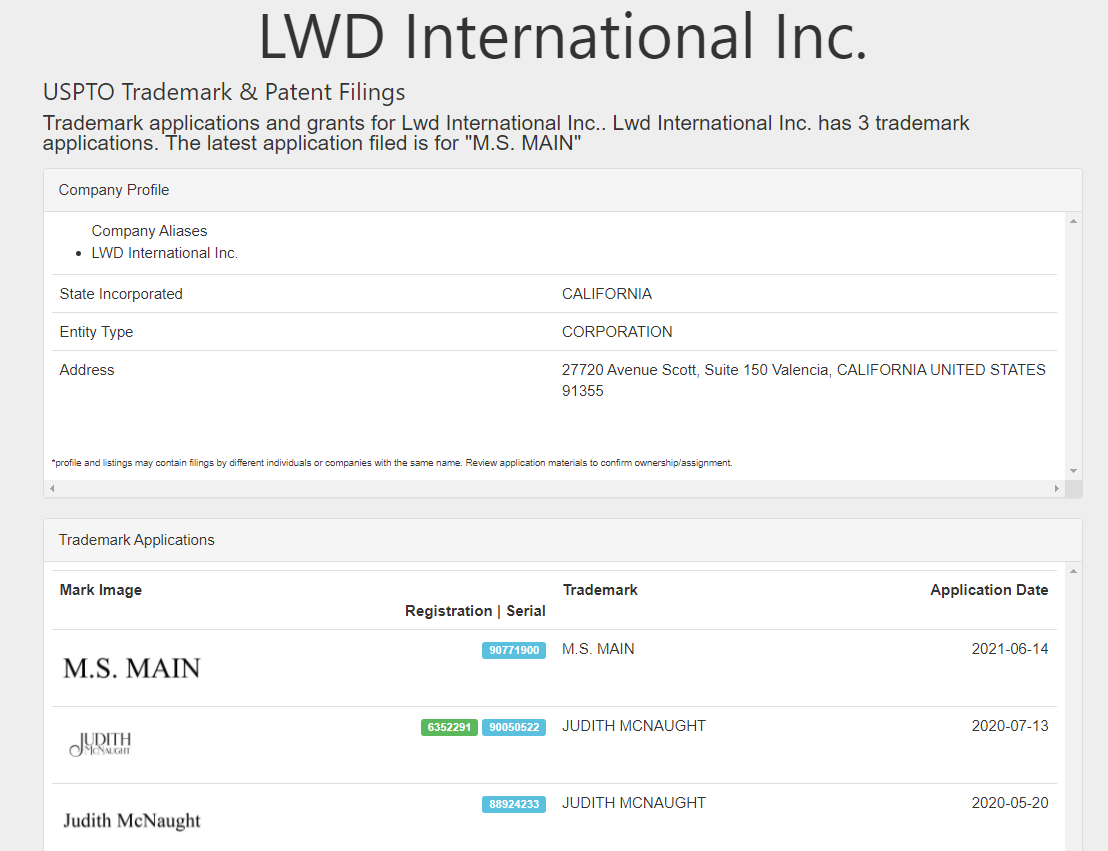1108x851 pixels.
Task: Open JUDITH MCNAUGHT trademark filed 2020-05-20
Action: 634,803
